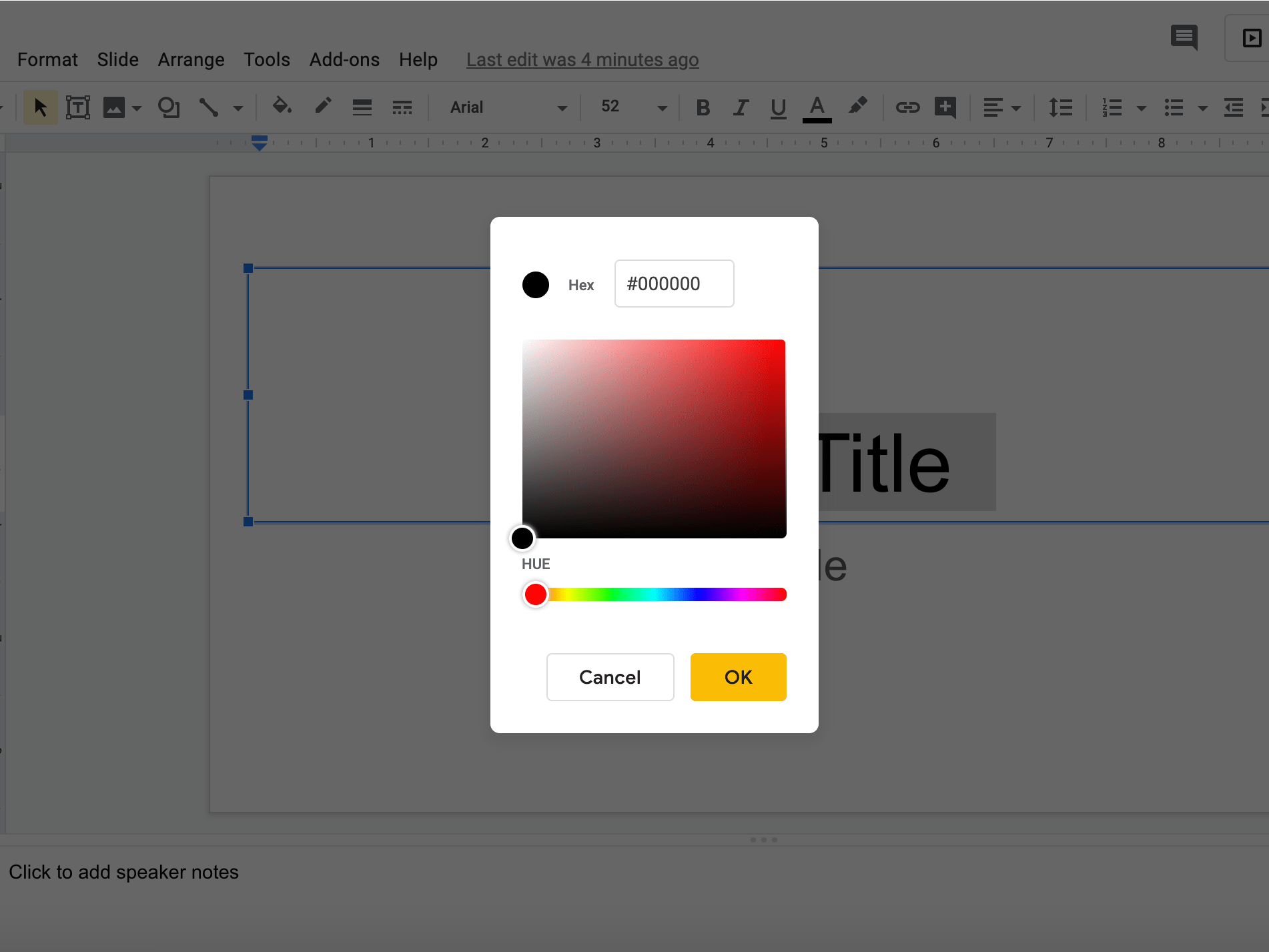Image resolution: width=1269 pixels, height=952 pixels.
Task: Click the saturation-brightness gradient square
Action: (654, 439)
